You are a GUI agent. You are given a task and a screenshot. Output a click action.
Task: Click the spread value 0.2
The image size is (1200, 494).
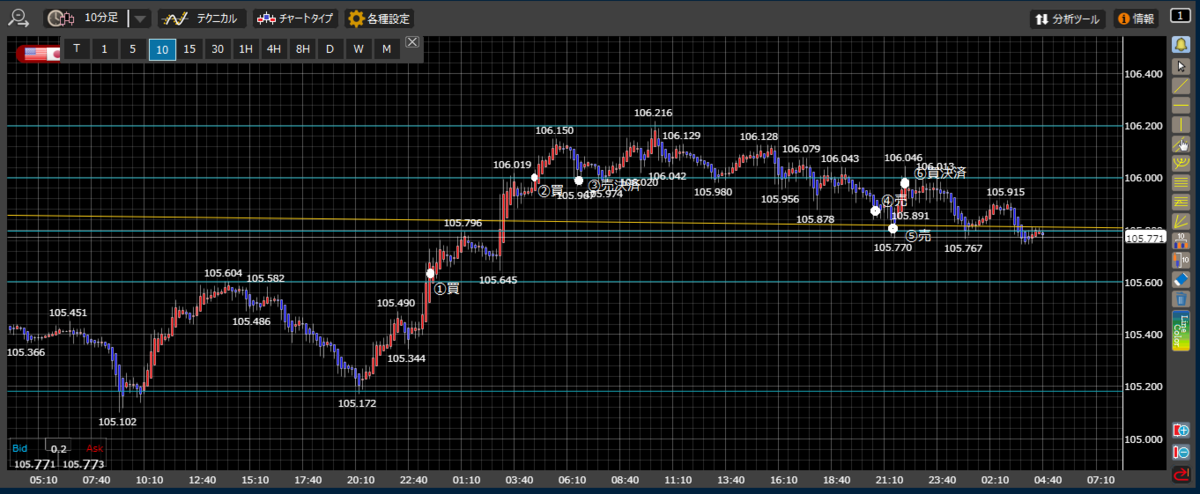coord(58,449)
